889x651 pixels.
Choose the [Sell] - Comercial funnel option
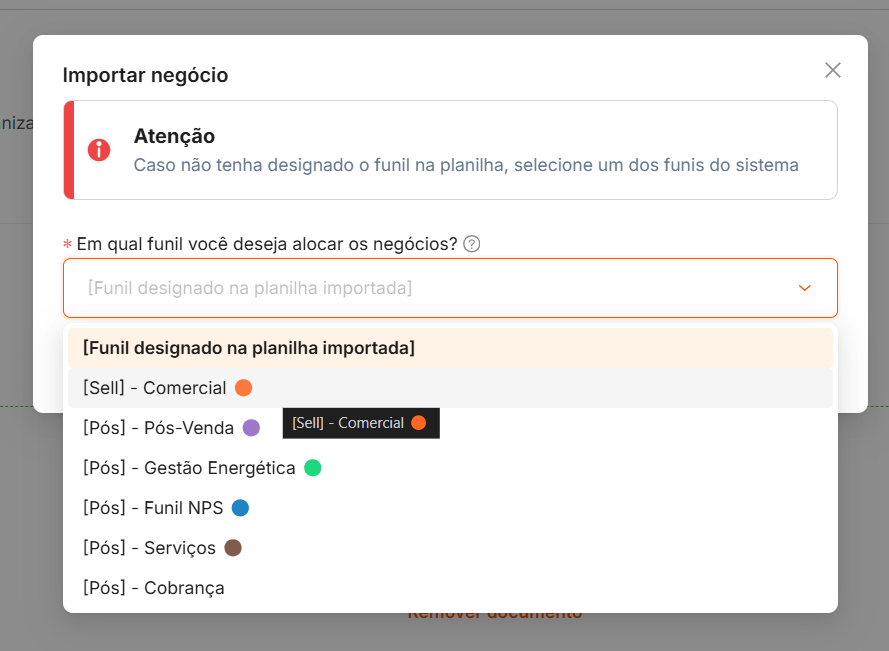(x=155, y=388)
